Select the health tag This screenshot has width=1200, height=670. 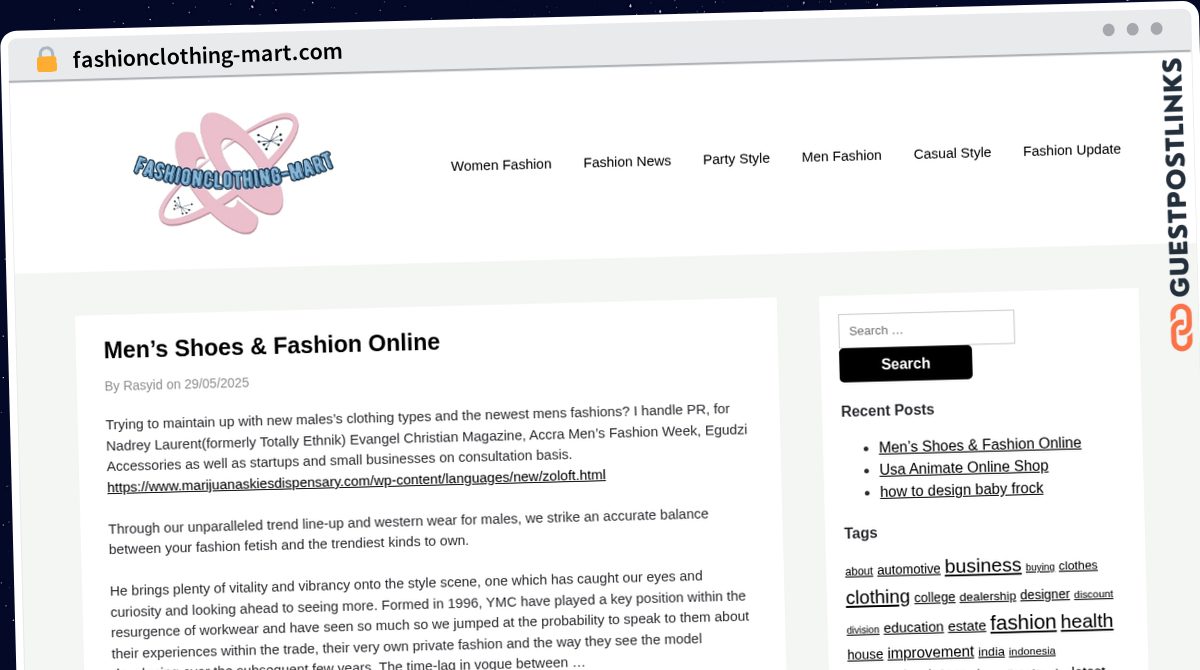pos(1087,621)
